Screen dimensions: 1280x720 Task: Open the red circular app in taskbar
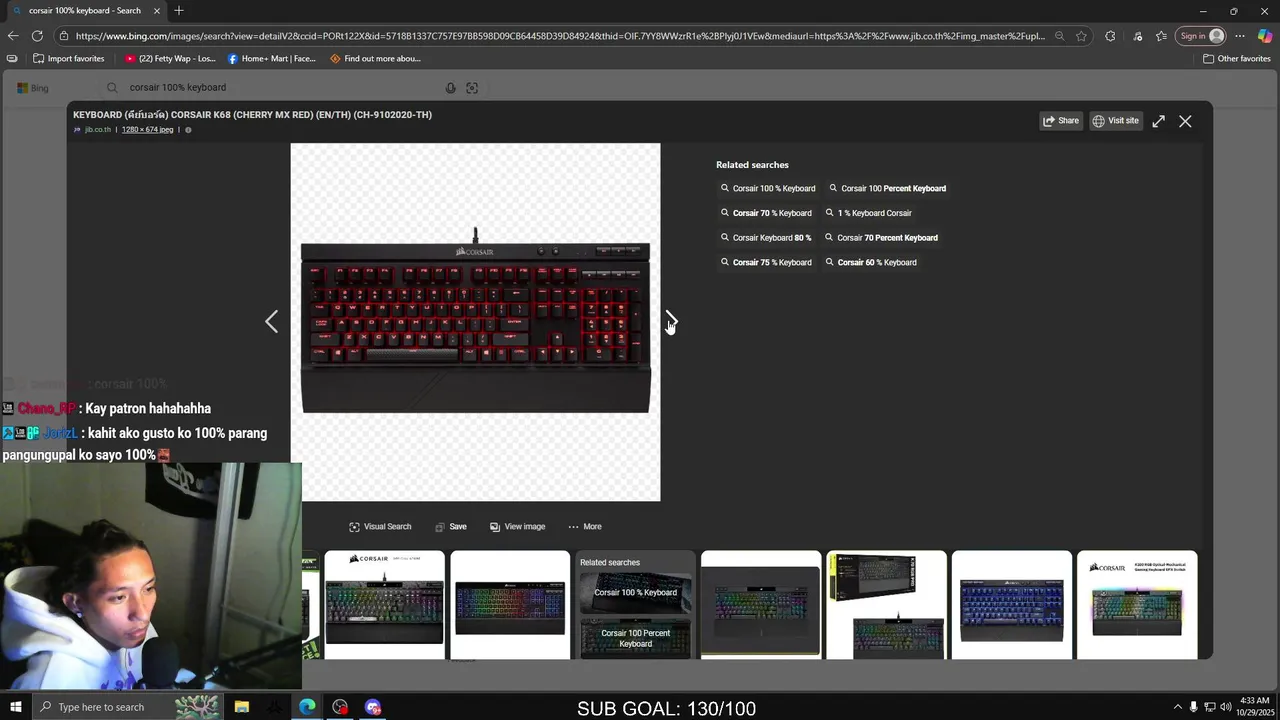click(340, 707)
